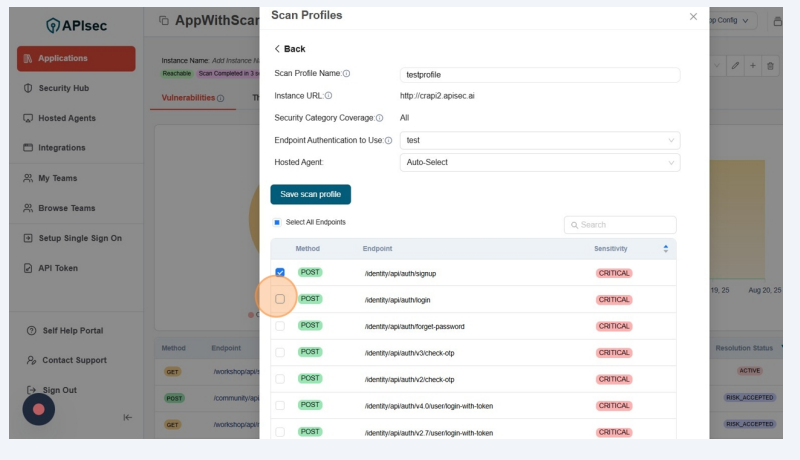
Task: Click the collapse sidebar arrow icon
Action: click(x=127, y=417)
